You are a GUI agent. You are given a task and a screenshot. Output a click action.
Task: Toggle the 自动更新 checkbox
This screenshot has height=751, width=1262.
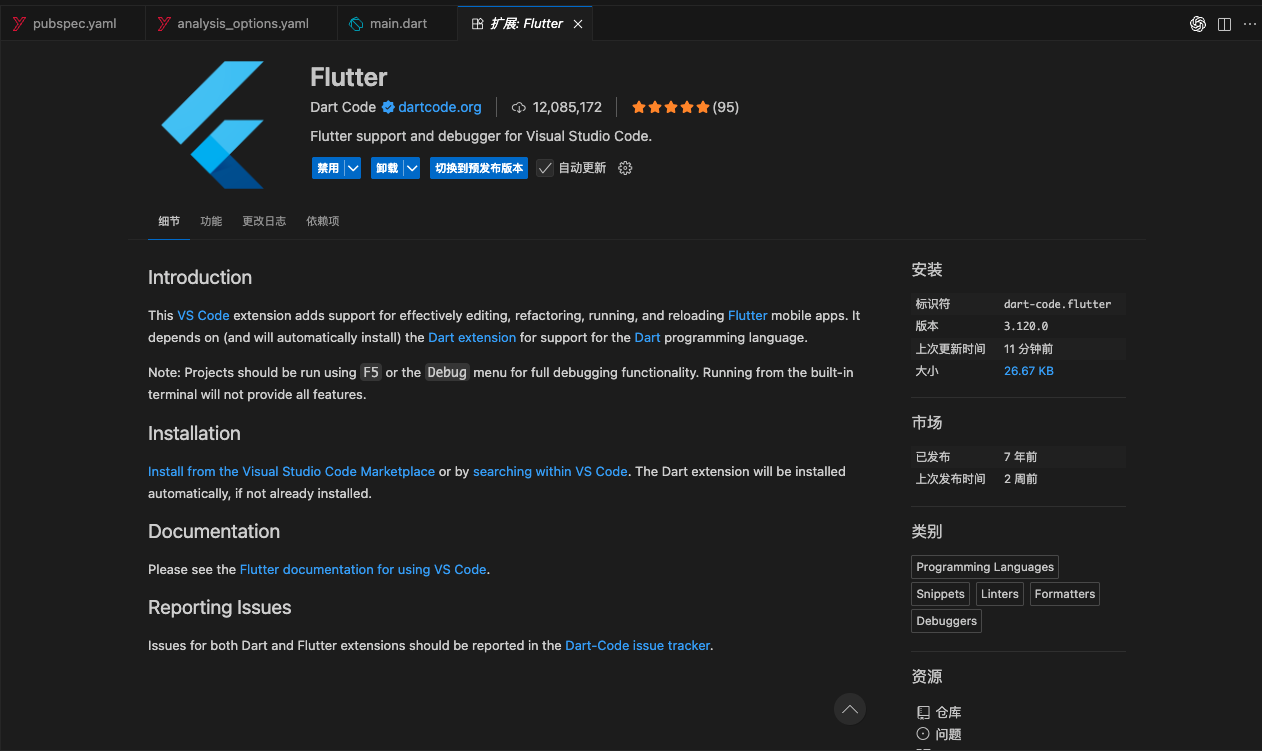point(545,168)
